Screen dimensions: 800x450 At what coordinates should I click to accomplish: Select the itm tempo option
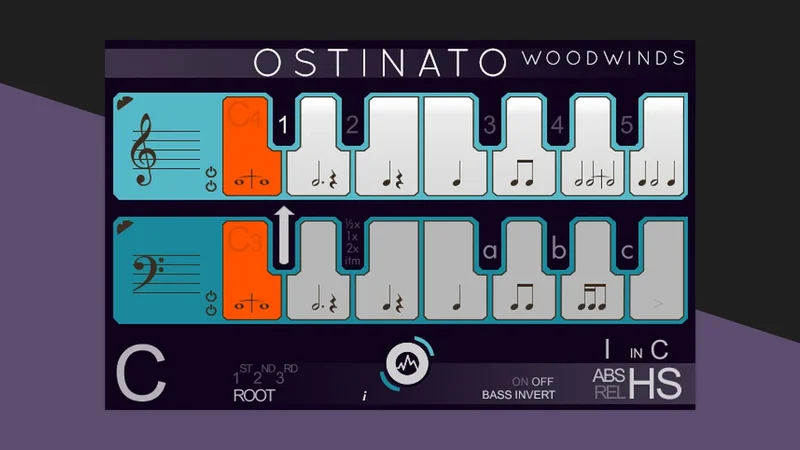click(353, 261)
